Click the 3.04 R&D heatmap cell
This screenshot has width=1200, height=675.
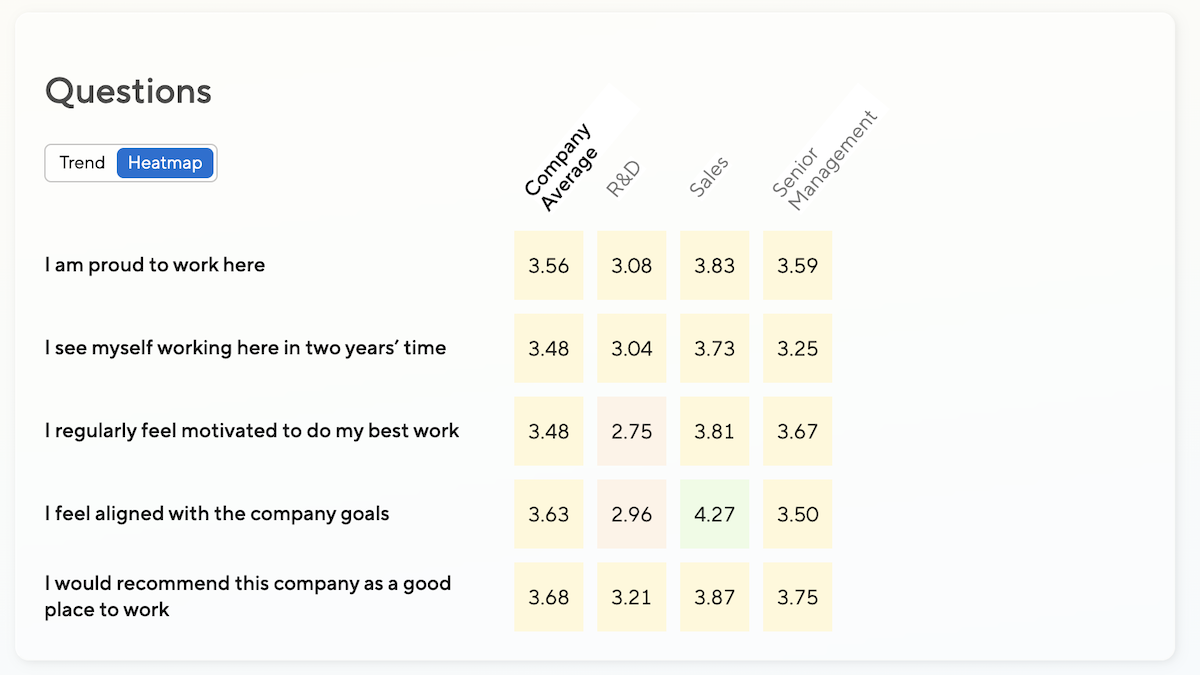631,348
